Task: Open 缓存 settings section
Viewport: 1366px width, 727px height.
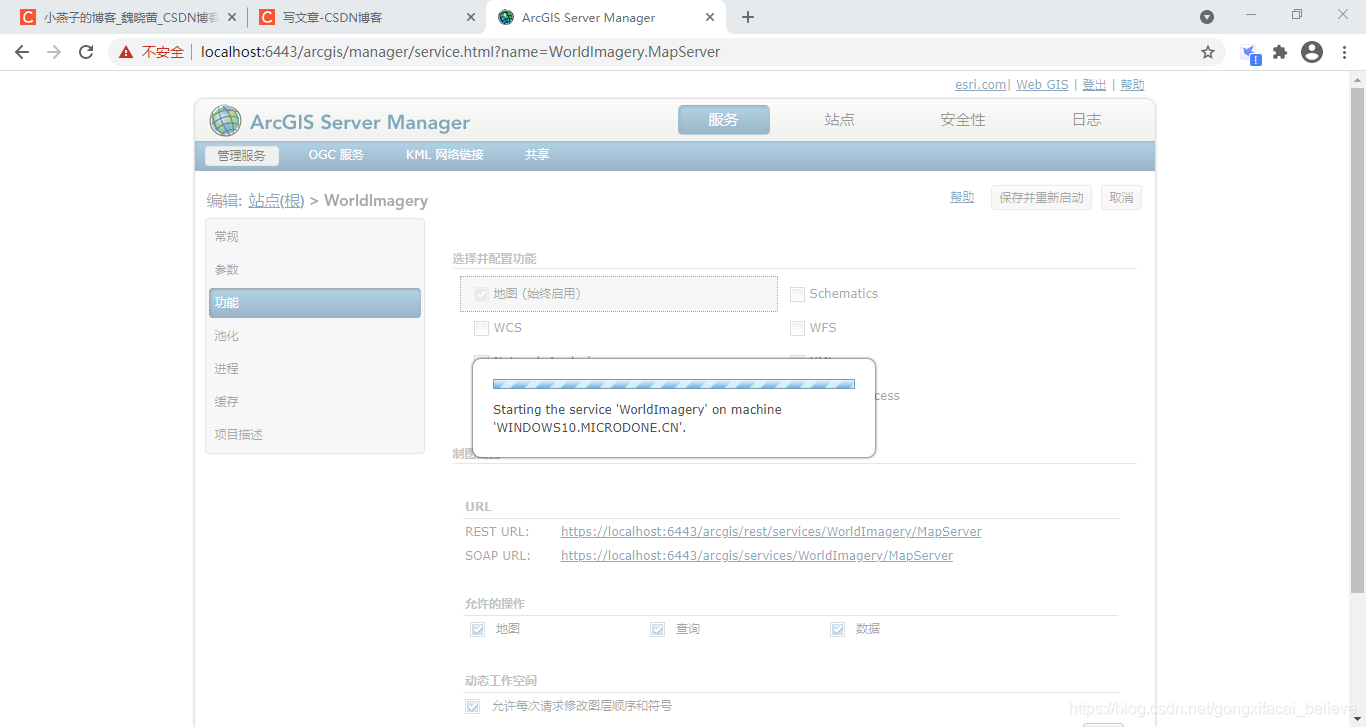Action: click(314, 402)
